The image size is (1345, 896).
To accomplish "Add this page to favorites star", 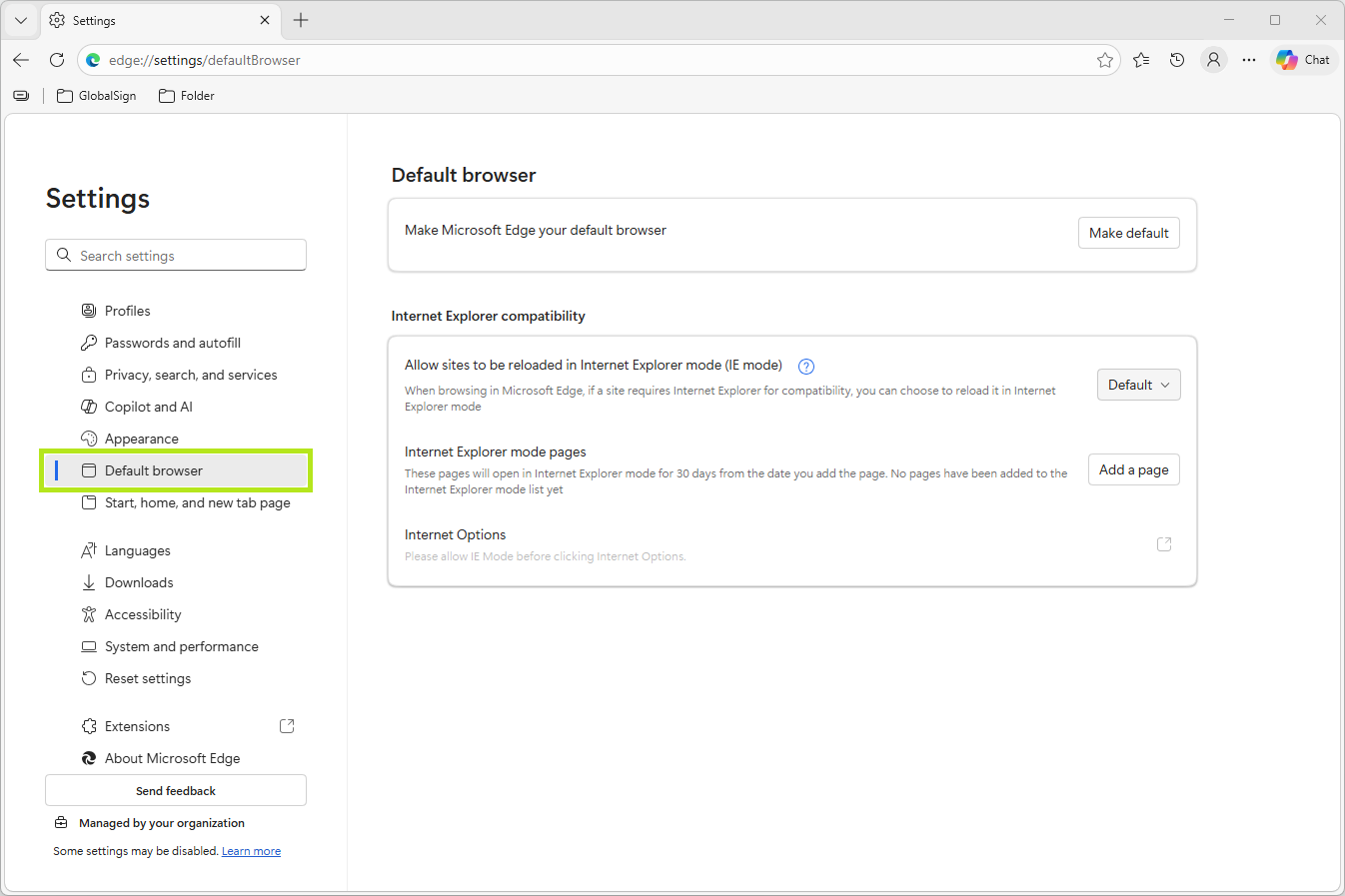I will pyautogui.click(x=1104, y=60).
